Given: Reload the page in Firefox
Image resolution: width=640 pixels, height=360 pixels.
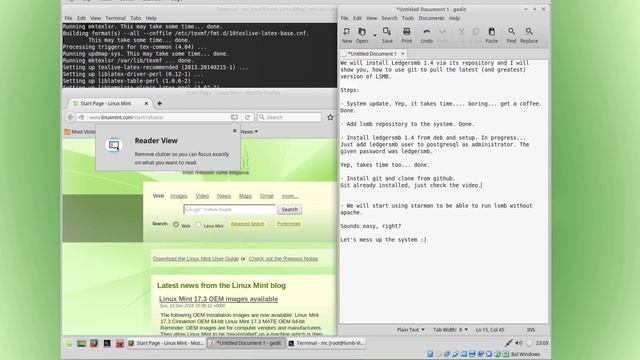Looking at the screenshot, I should (247, 117).
